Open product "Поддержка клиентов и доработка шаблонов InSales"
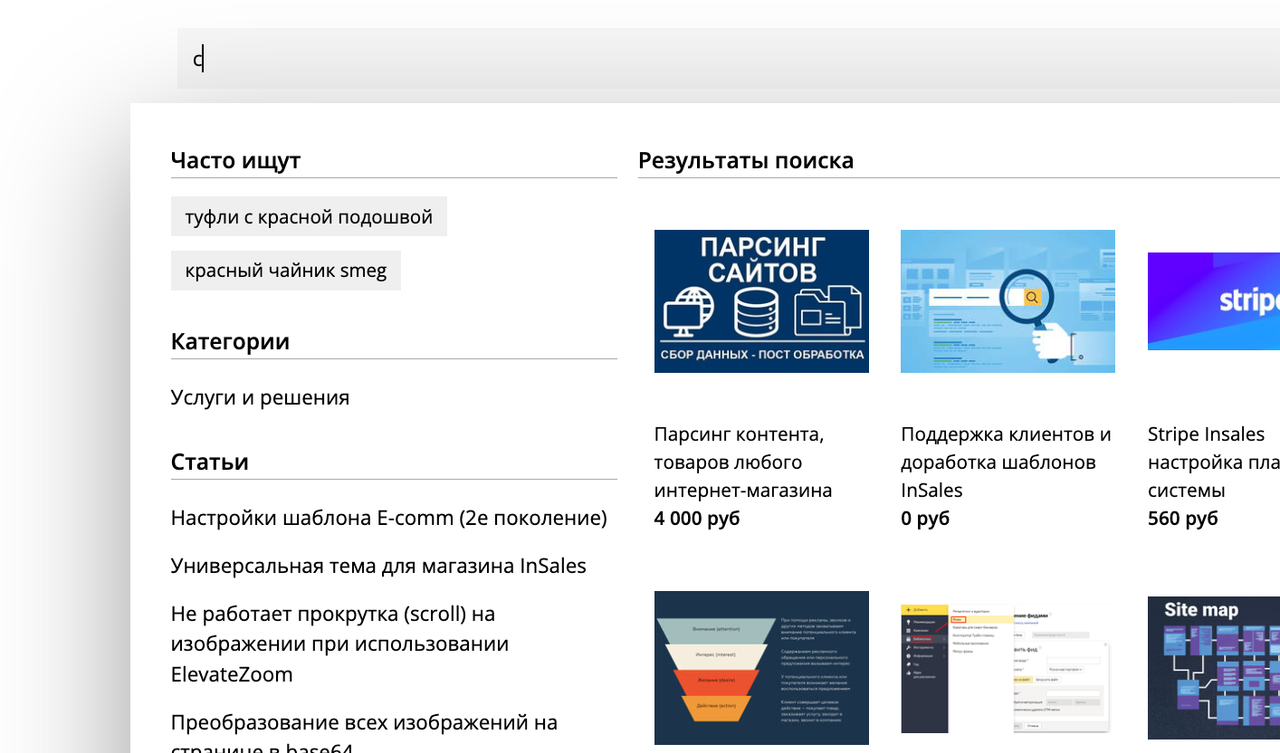This screenshot has height=753, width=1280. 1006,462
